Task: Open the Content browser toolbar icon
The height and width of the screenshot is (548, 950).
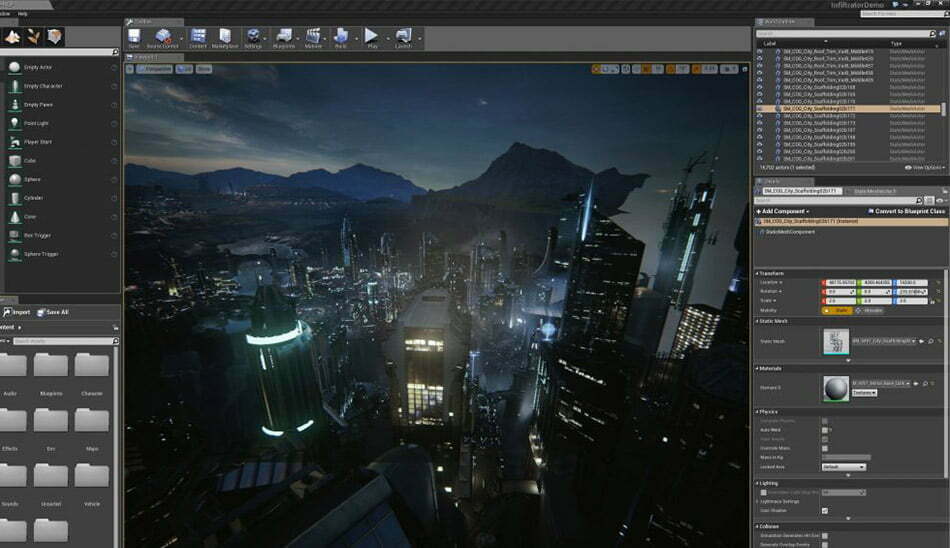Action: (198, 36)
